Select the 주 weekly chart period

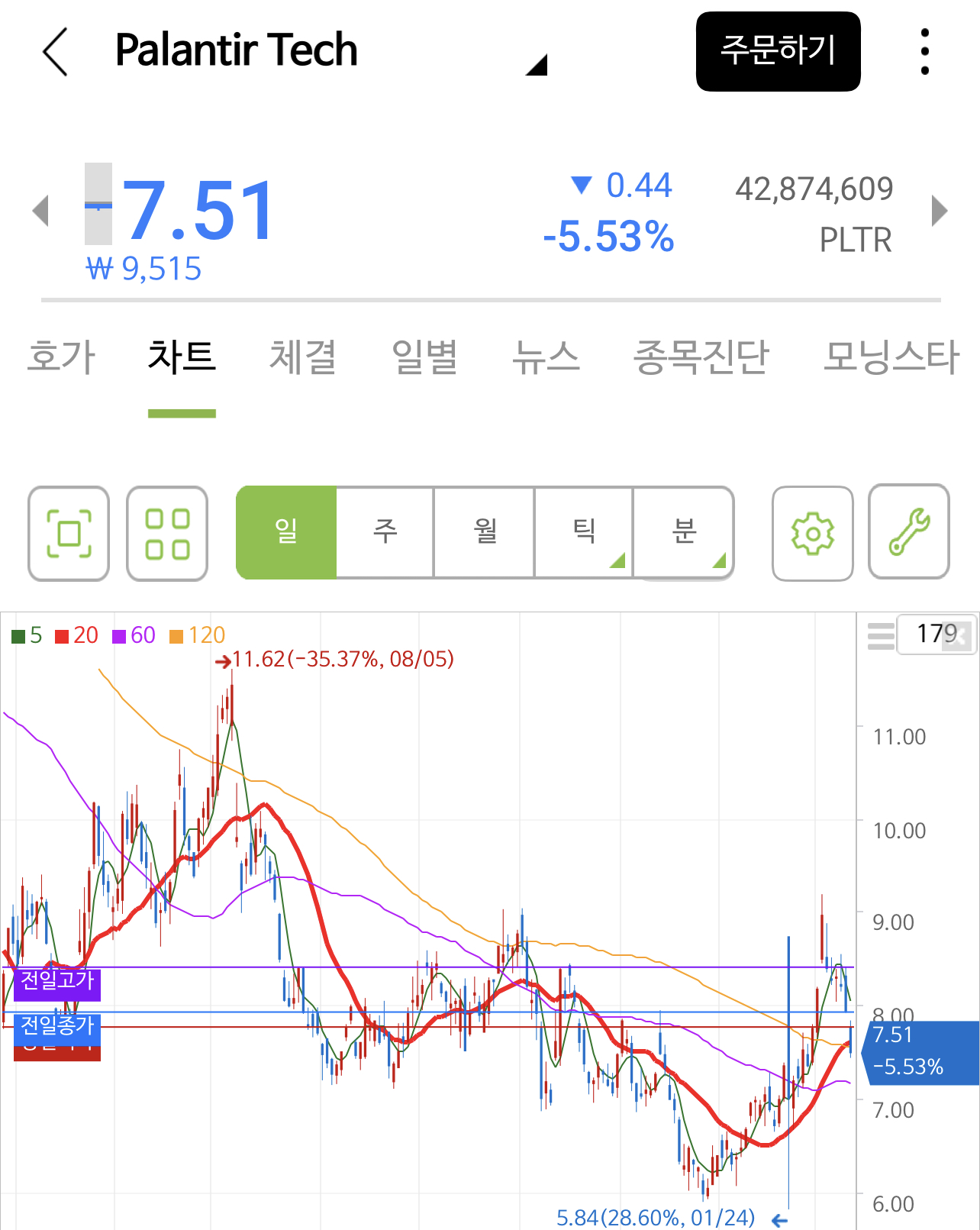(385, 532)
